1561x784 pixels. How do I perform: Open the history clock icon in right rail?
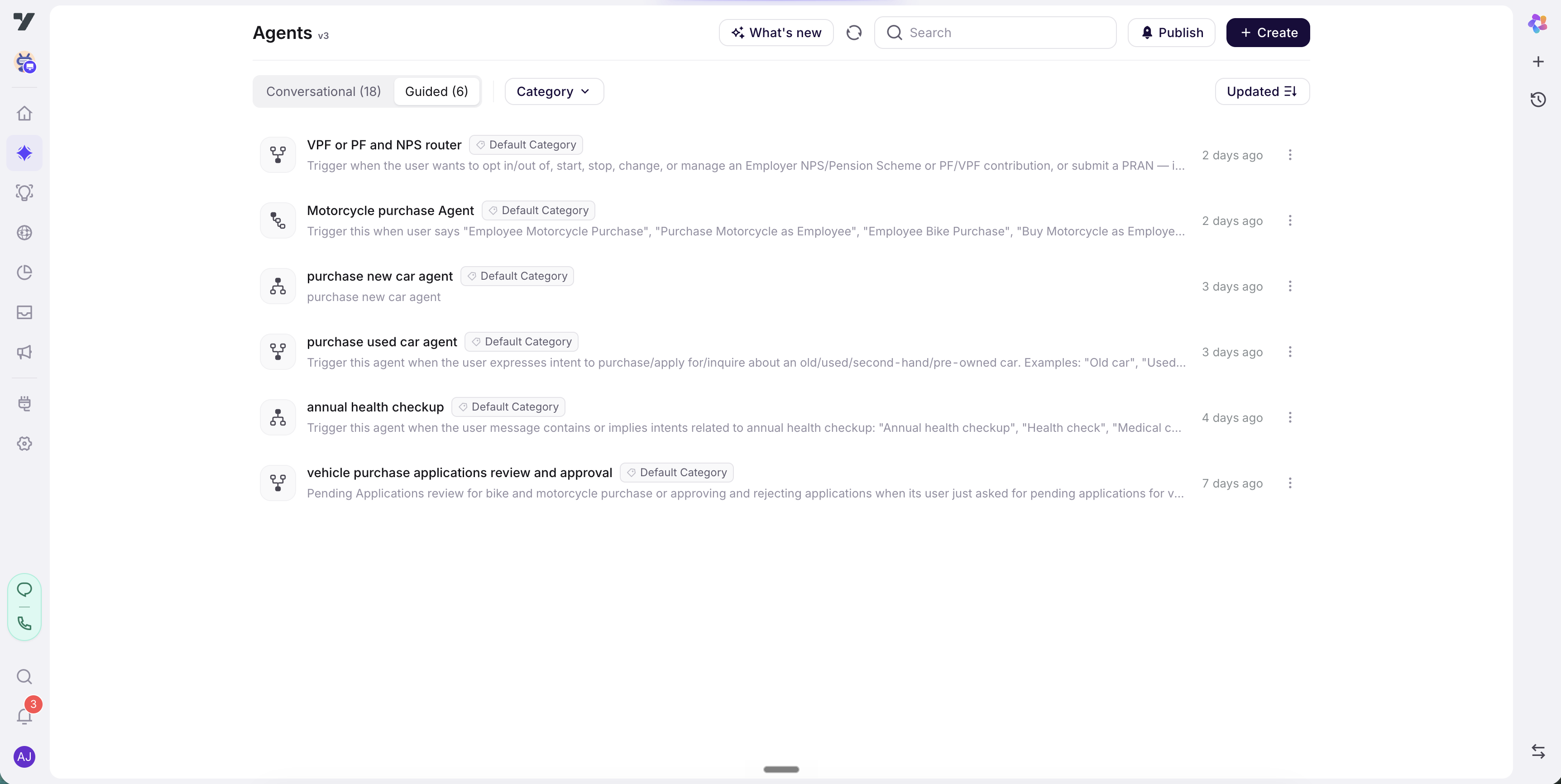coord(1538,100)
